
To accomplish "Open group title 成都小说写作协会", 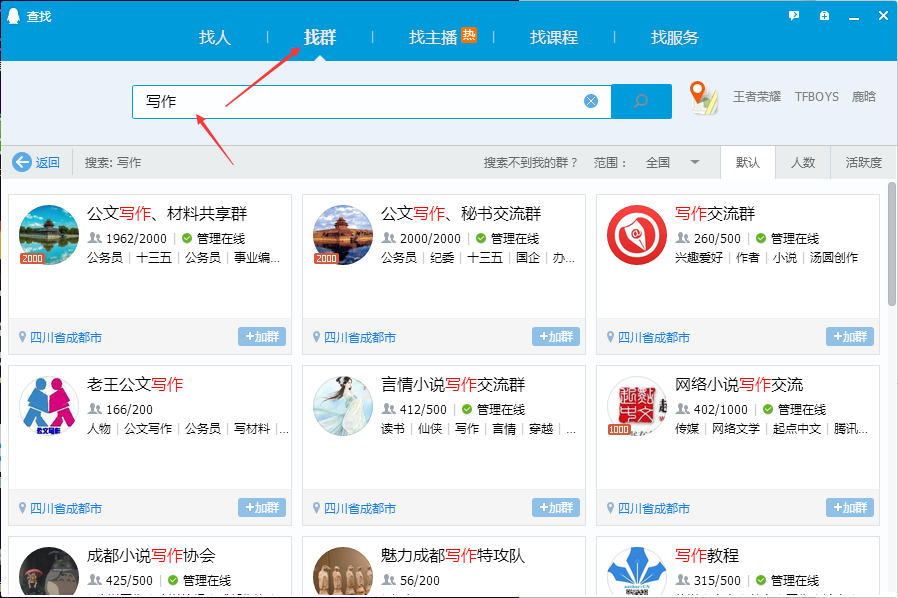I will [x=151, y=556].
